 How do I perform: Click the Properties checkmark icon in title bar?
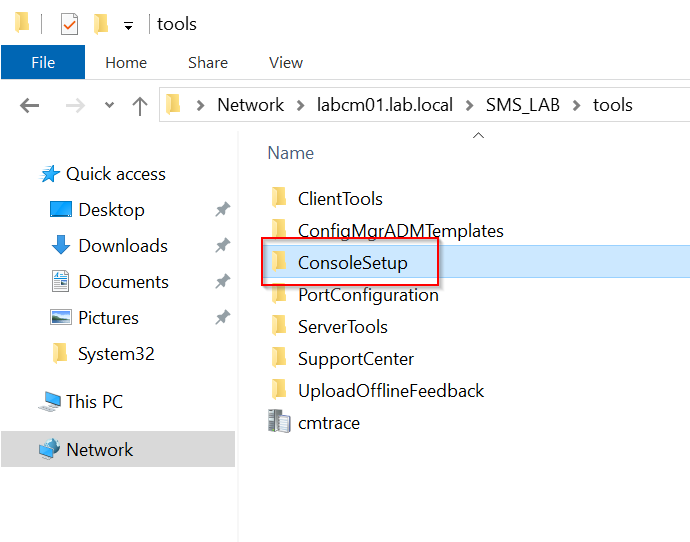point(70,24)
